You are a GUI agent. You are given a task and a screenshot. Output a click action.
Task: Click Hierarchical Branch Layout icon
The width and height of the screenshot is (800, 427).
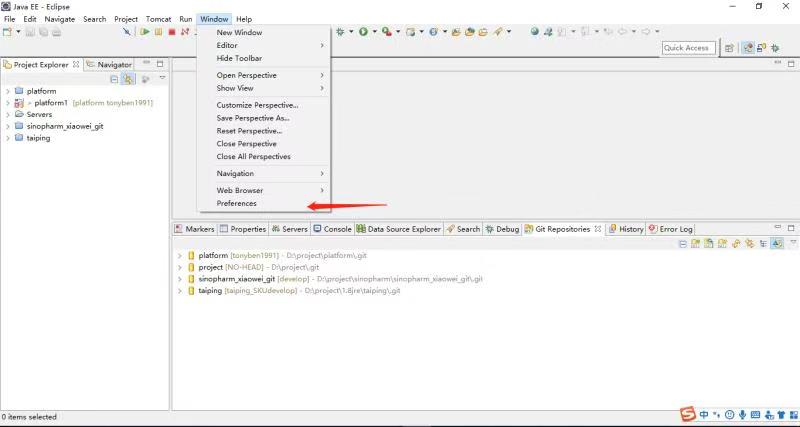(763, 244)
